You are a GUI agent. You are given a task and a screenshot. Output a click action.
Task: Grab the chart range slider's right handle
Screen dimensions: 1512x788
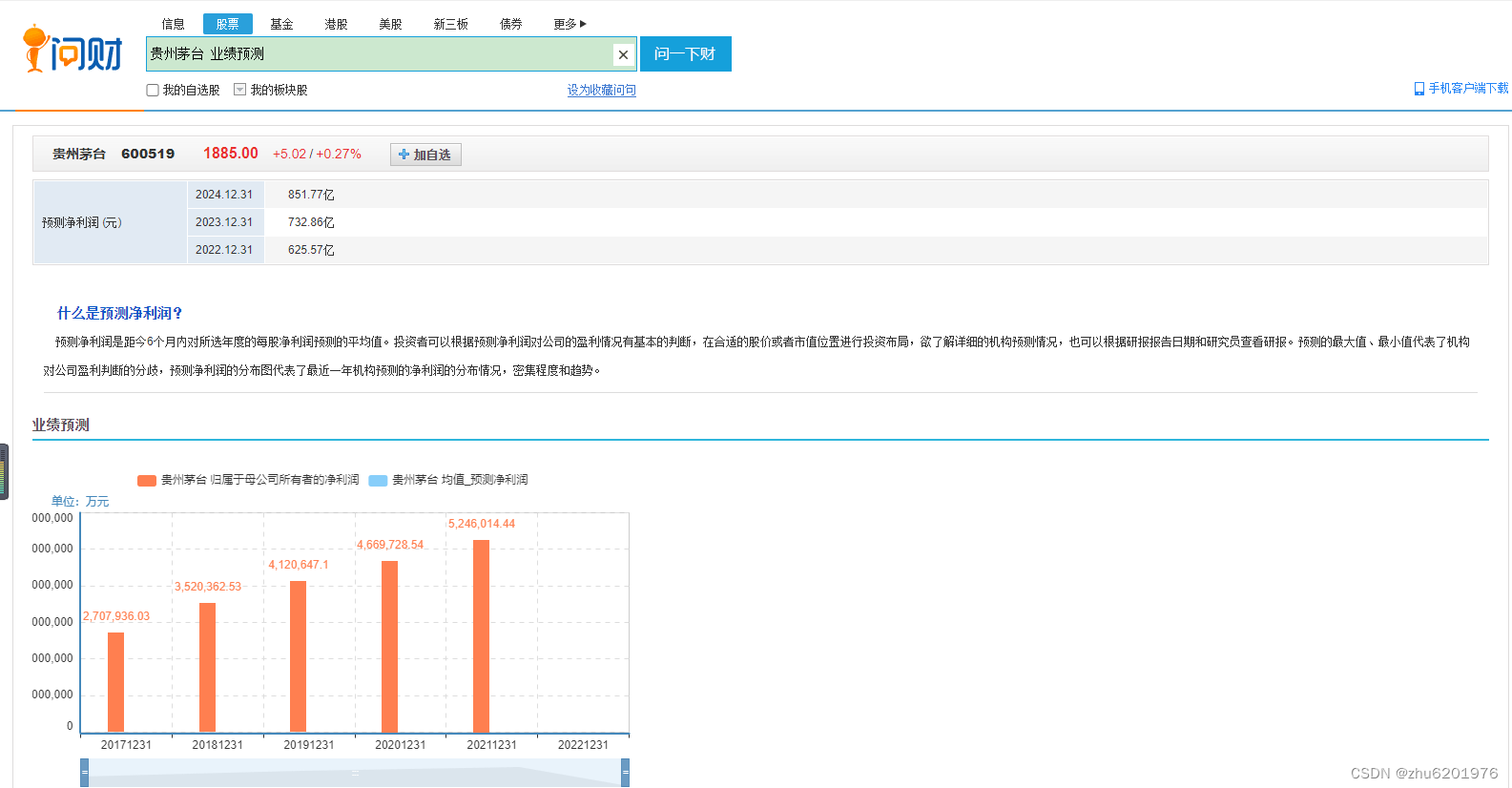[x=625, y=773]
